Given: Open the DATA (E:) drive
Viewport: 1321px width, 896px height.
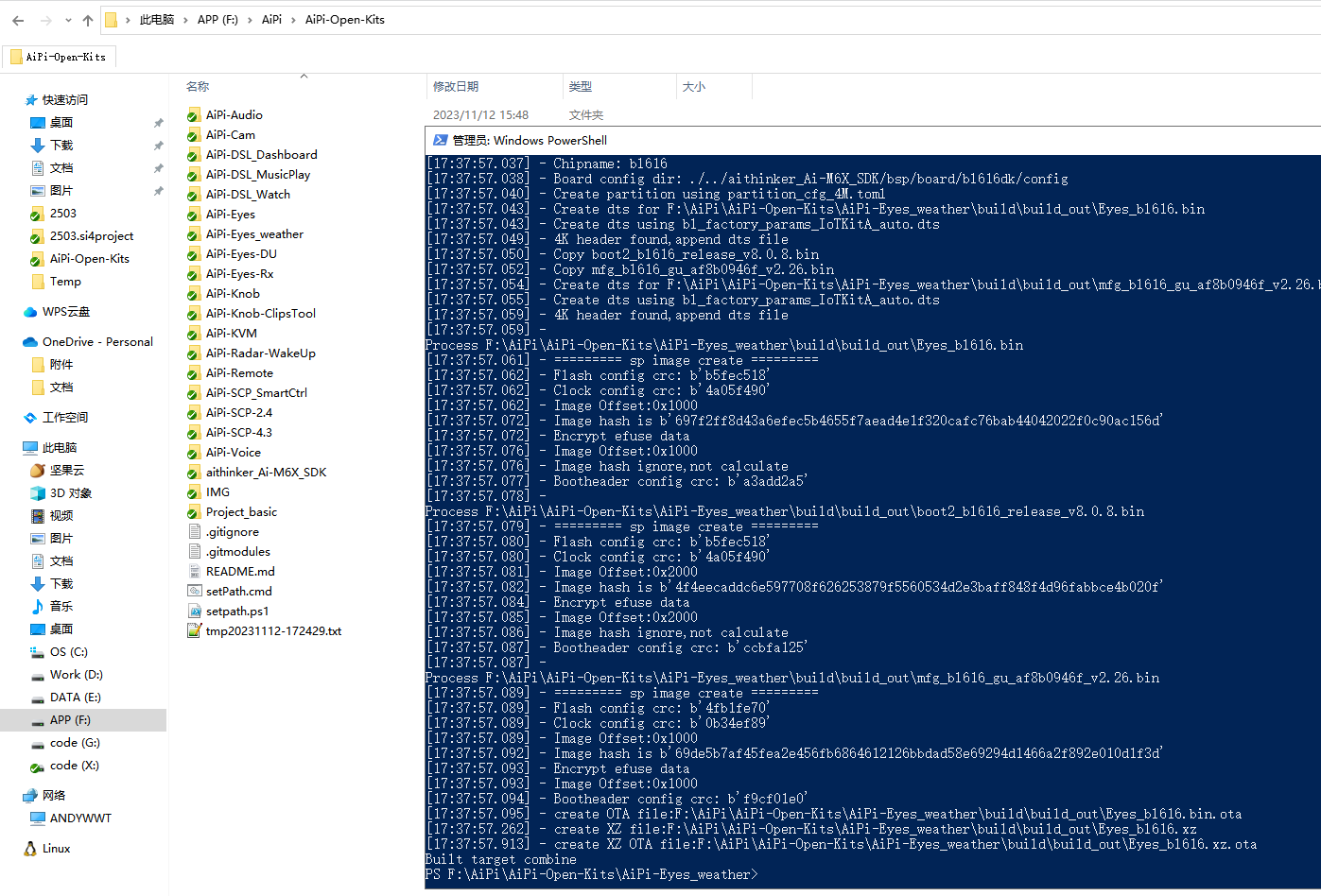Looking at the screenshot, I should click(65, 698).
